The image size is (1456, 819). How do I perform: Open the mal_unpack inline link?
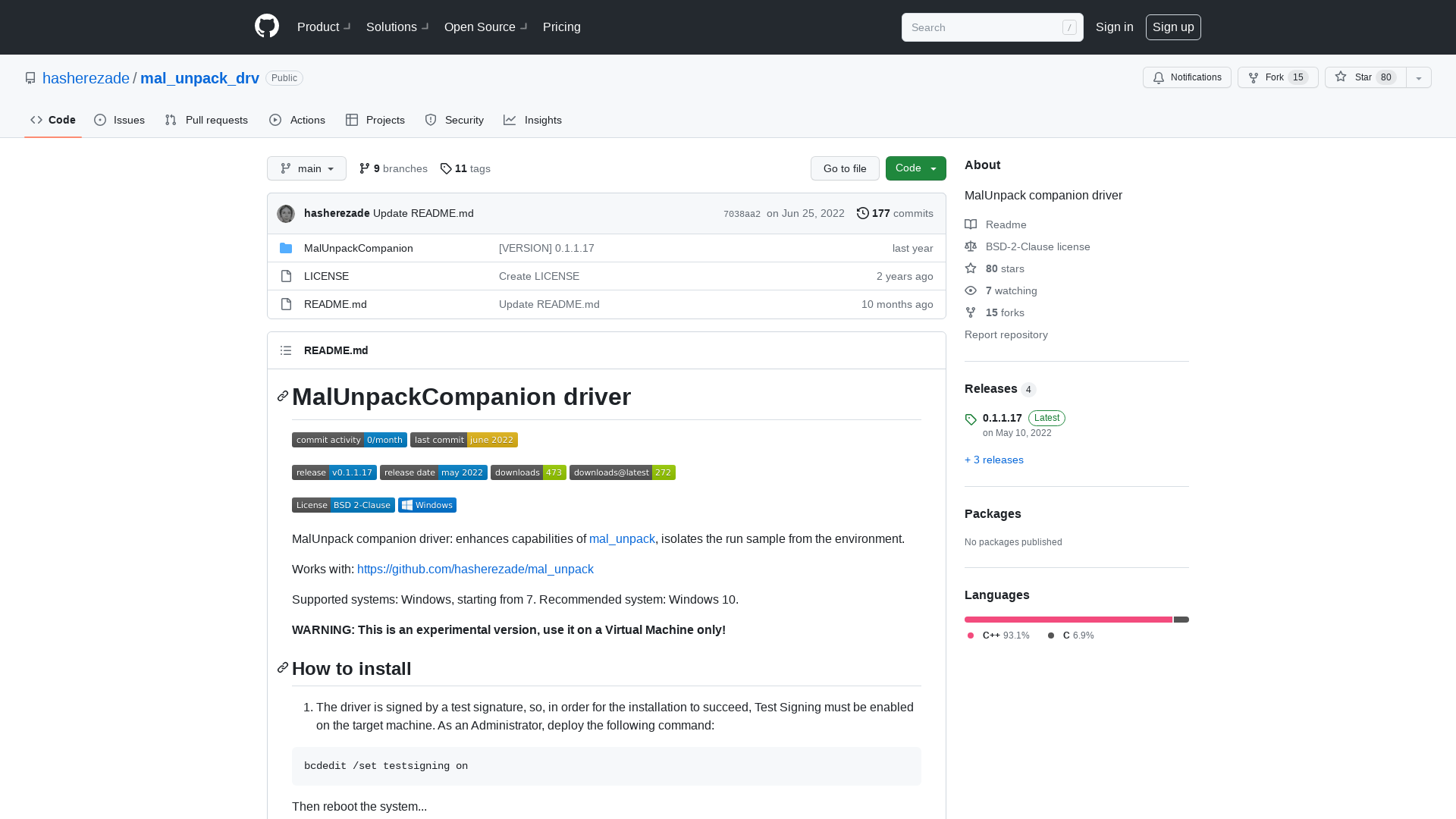[622, 538]
